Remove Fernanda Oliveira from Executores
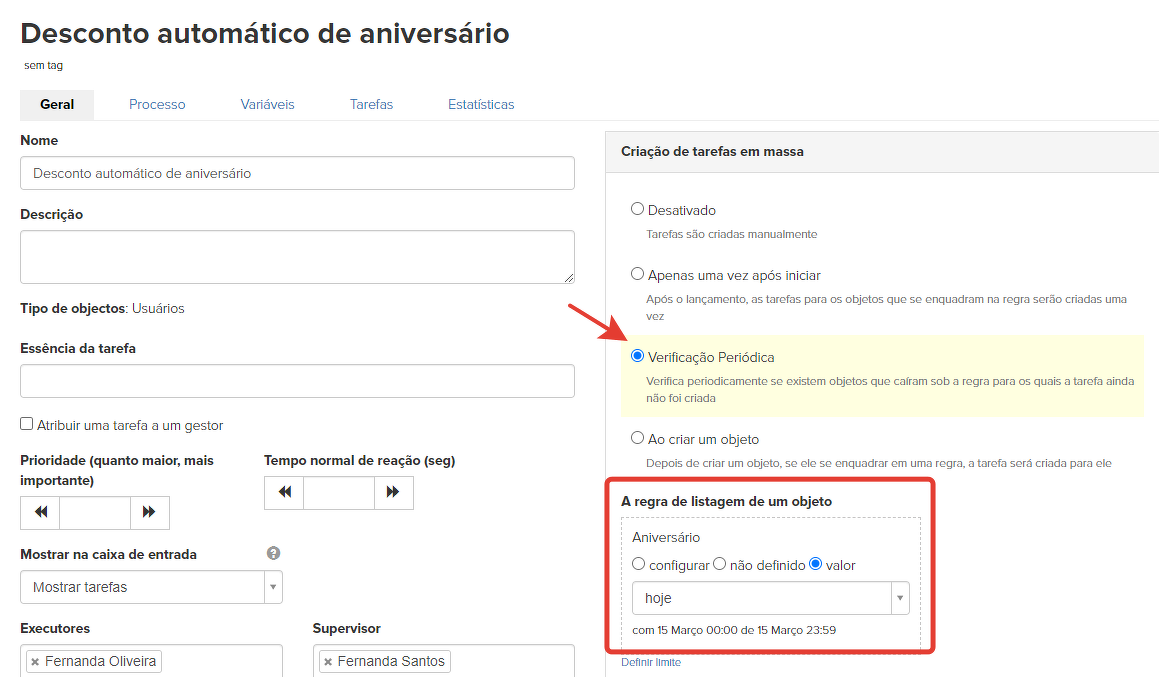 [35, 662]
